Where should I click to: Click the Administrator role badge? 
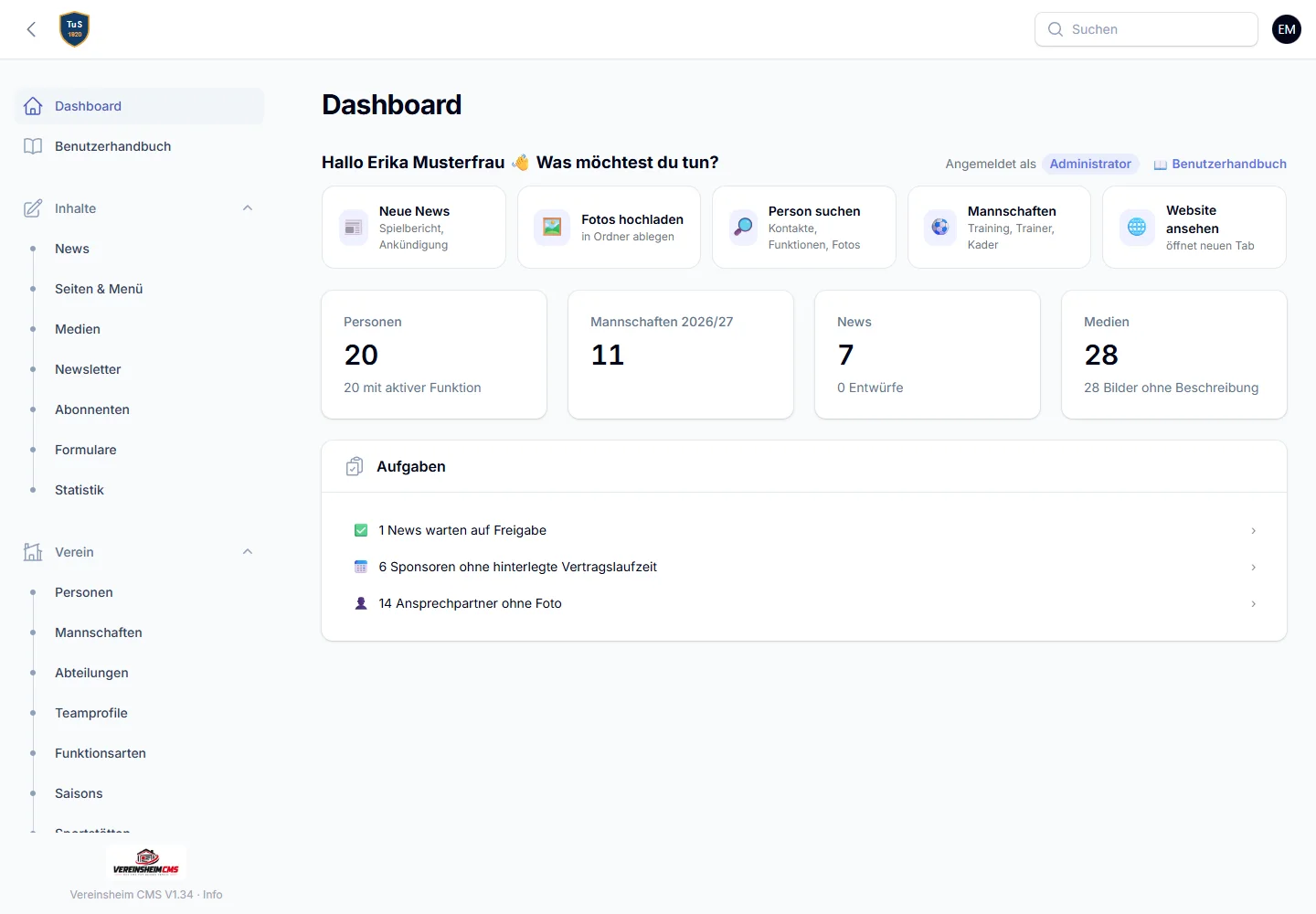click(1090, 164)
